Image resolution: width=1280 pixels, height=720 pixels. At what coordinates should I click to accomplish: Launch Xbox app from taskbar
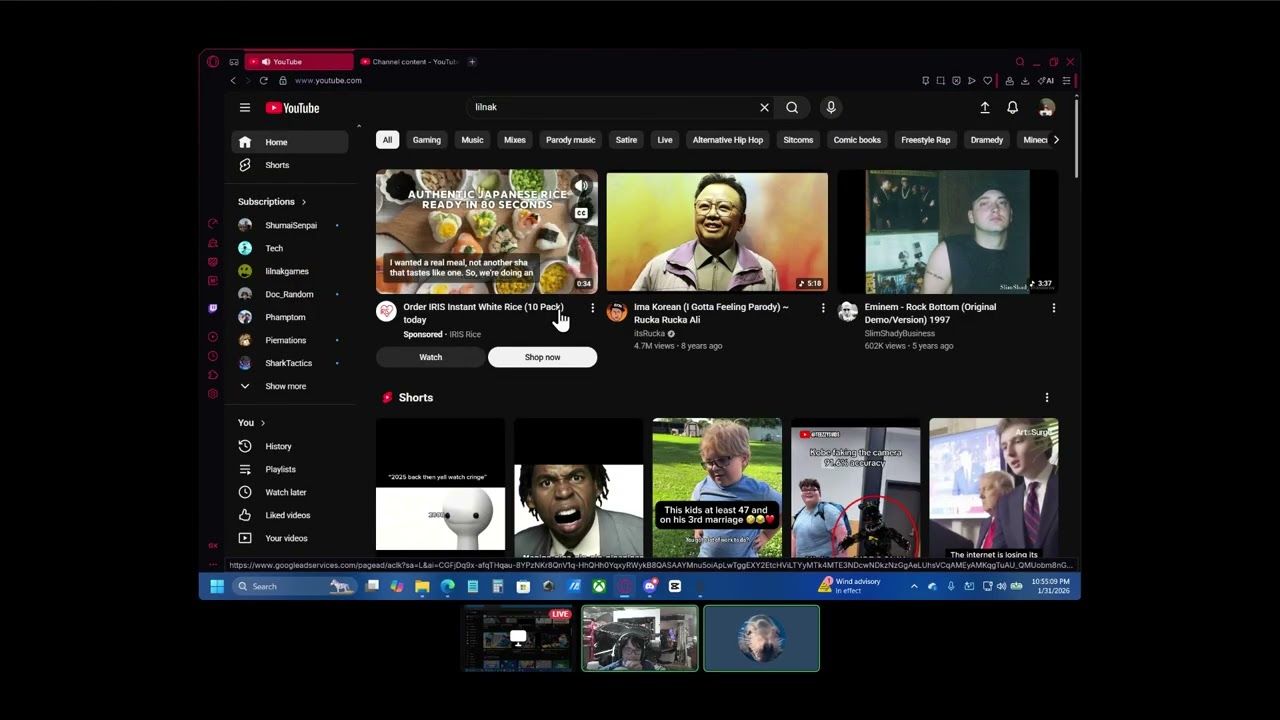click(x=598, y=586)
